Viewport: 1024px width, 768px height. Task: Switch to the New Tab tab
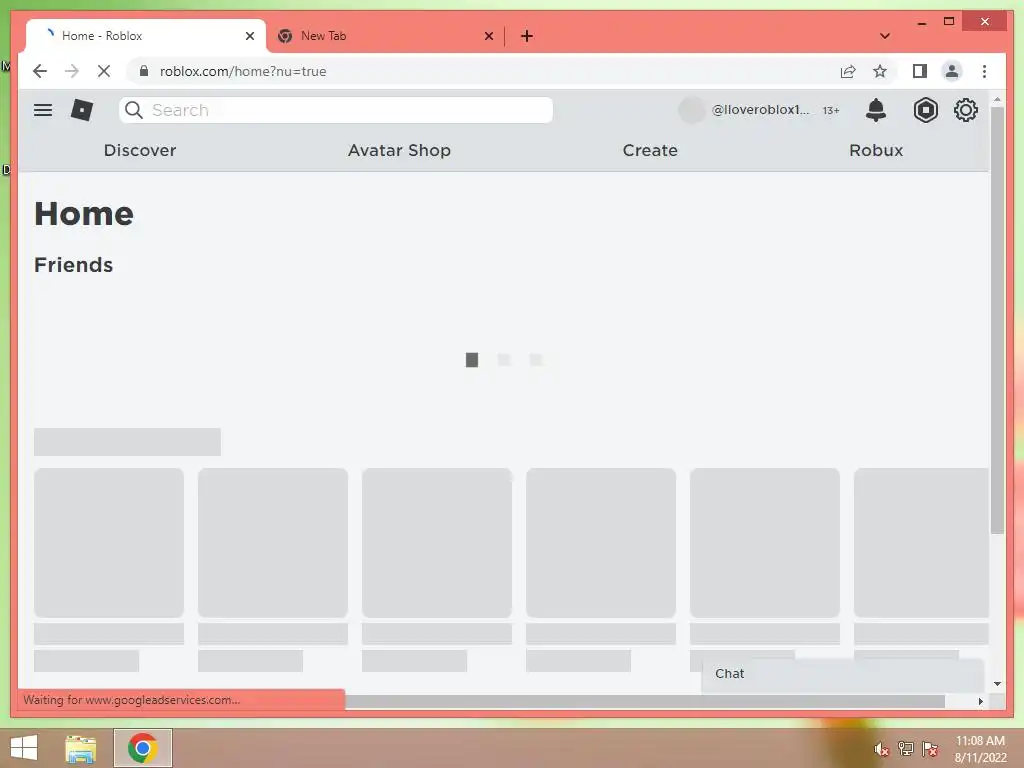(385, 36)
